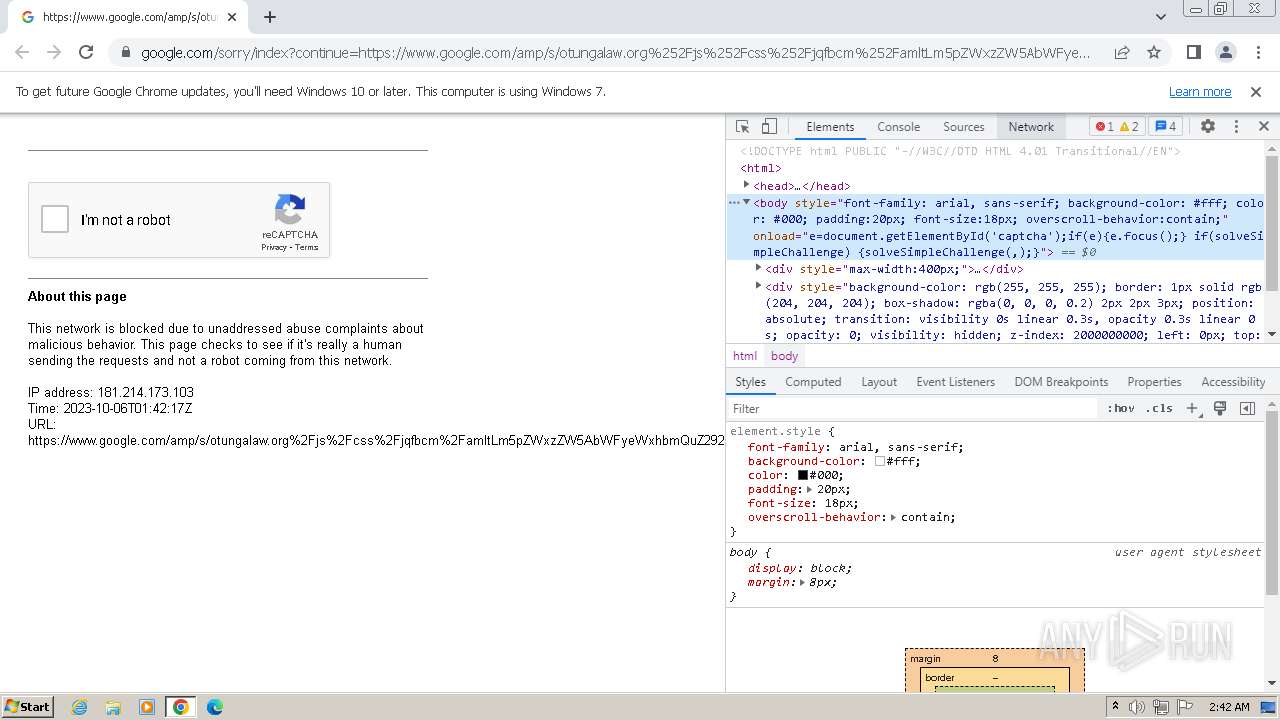
Task: Bookmark this tab with star icon
Action: [x=1154, y=53]
